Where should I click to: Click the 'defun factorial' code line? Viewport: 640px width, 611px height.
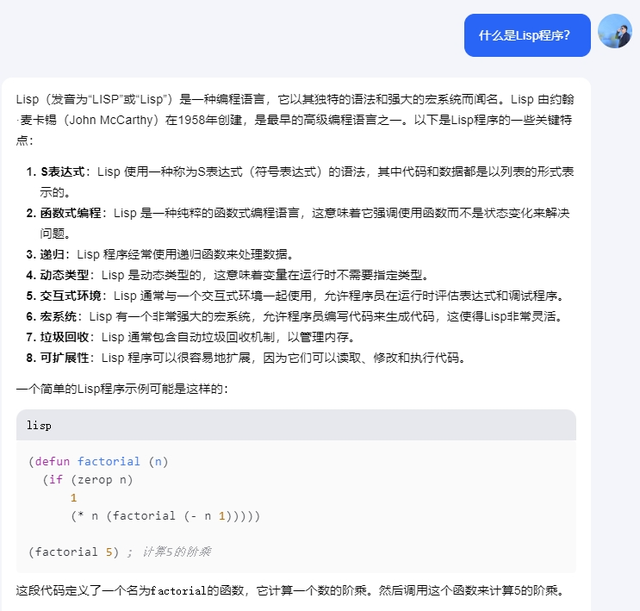click(99, 462)
